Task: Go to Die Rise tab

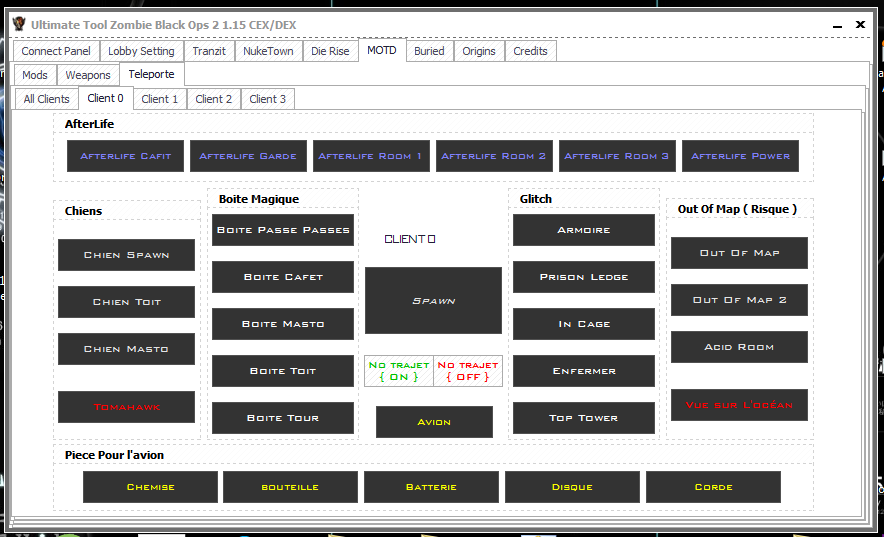Action: coord(330,51)
